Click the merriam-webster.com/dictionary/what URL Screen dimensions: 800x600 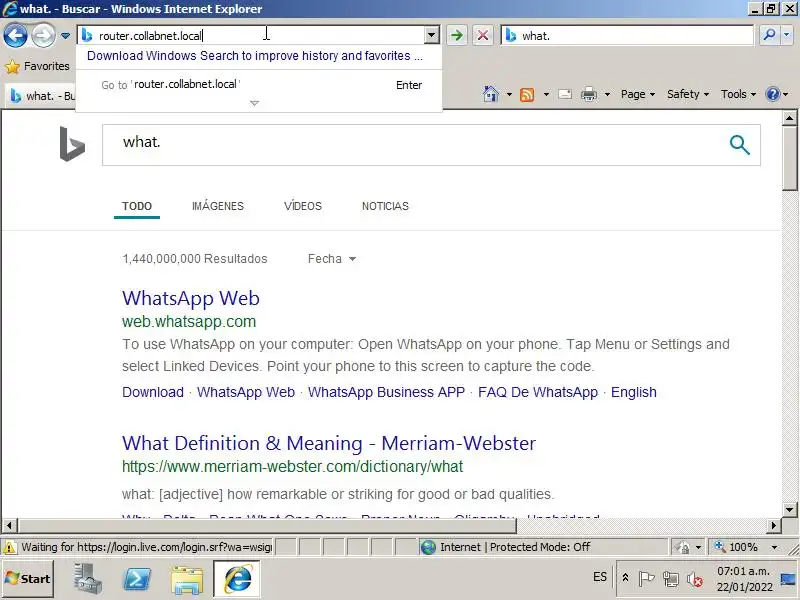[292, 466]
